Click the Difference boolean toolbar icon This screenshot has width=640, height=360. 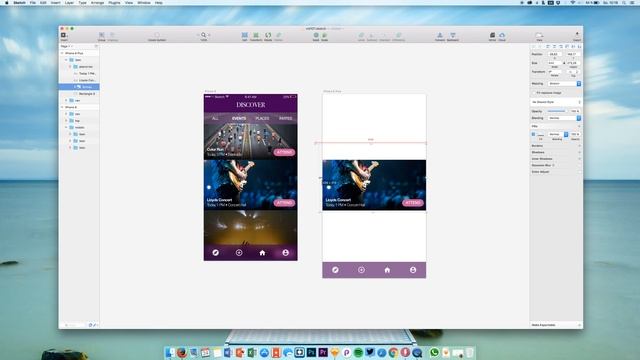pos(398,36)
